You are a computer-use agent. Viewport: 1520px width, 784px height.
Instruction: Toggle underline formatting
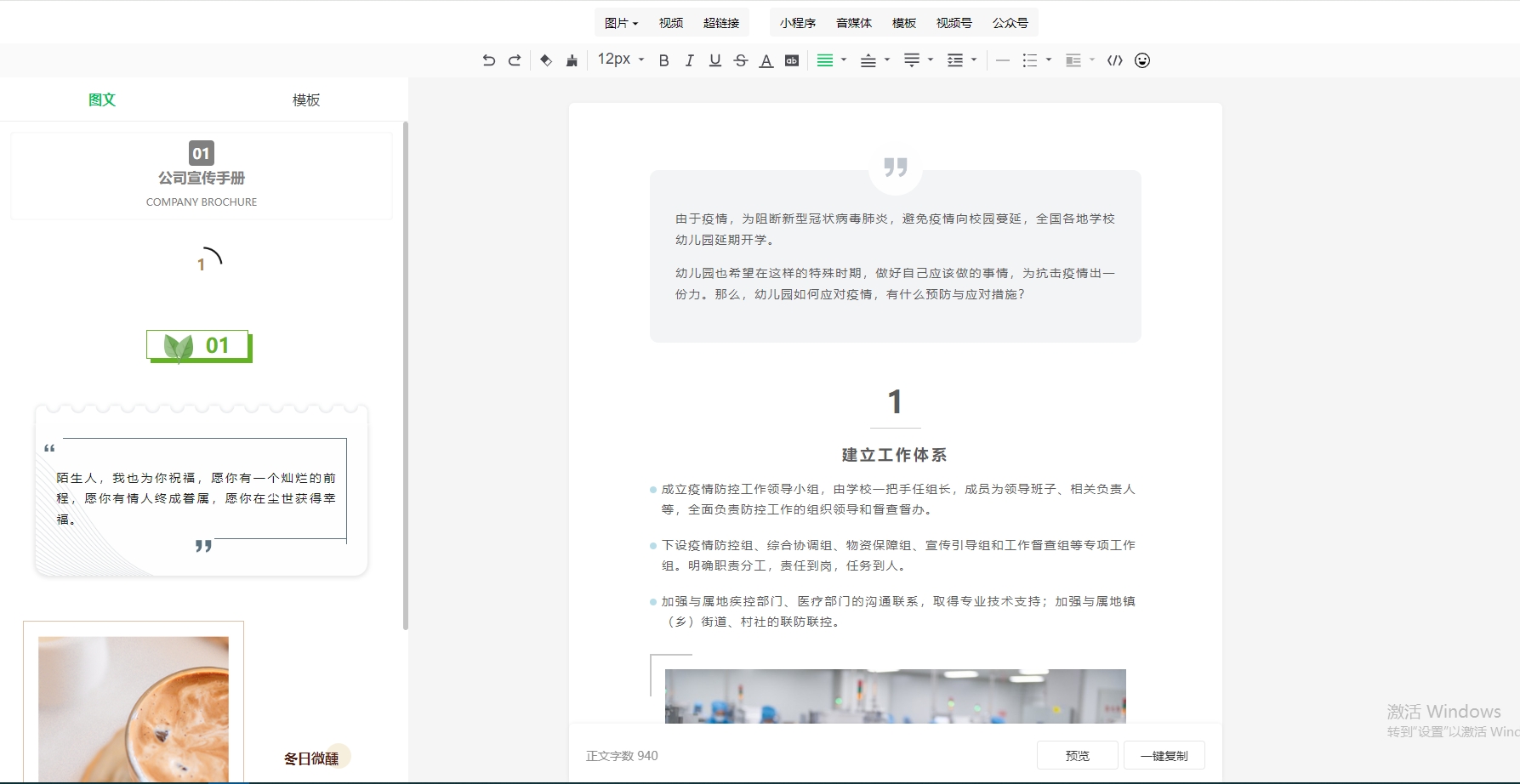(715, 60)
